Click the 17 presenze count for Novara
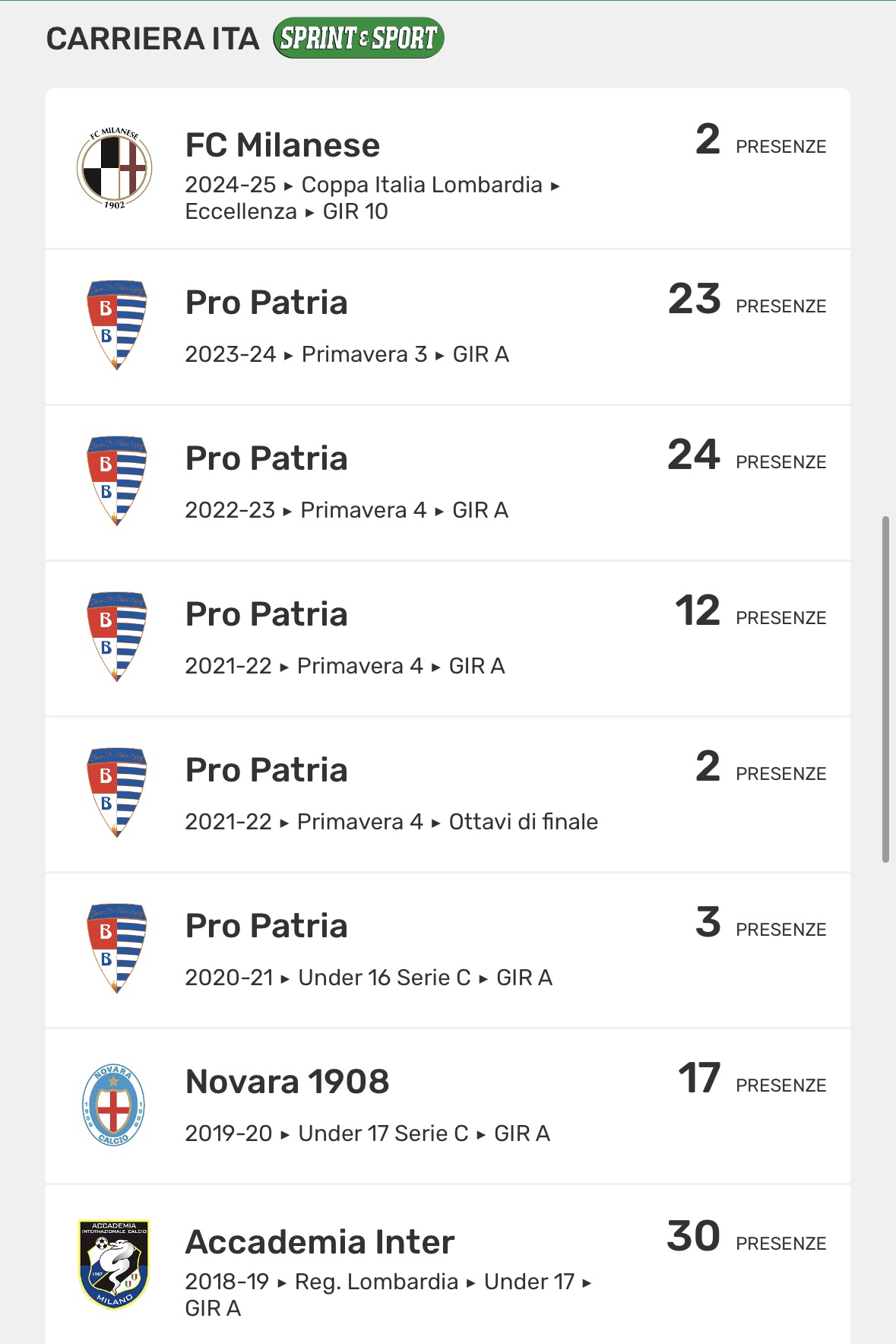 699,1078
